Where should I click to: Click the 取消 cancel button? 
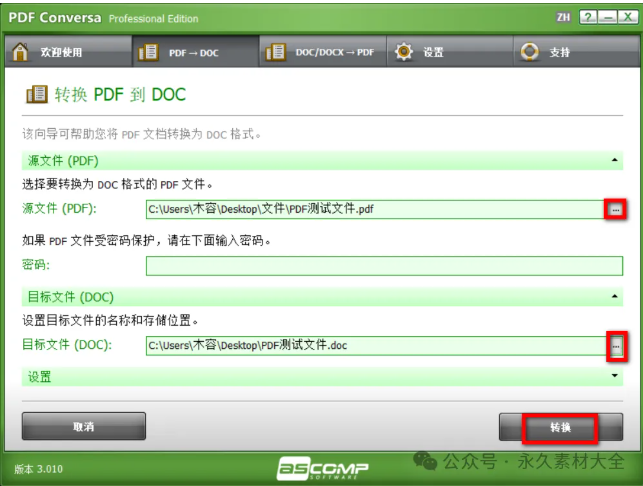click(x=84, y=427)
